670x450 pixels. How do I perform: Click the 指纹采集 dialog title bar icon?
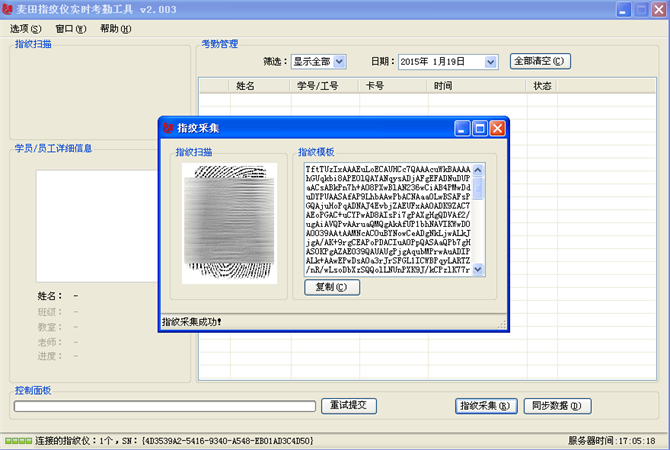(168, 128)
